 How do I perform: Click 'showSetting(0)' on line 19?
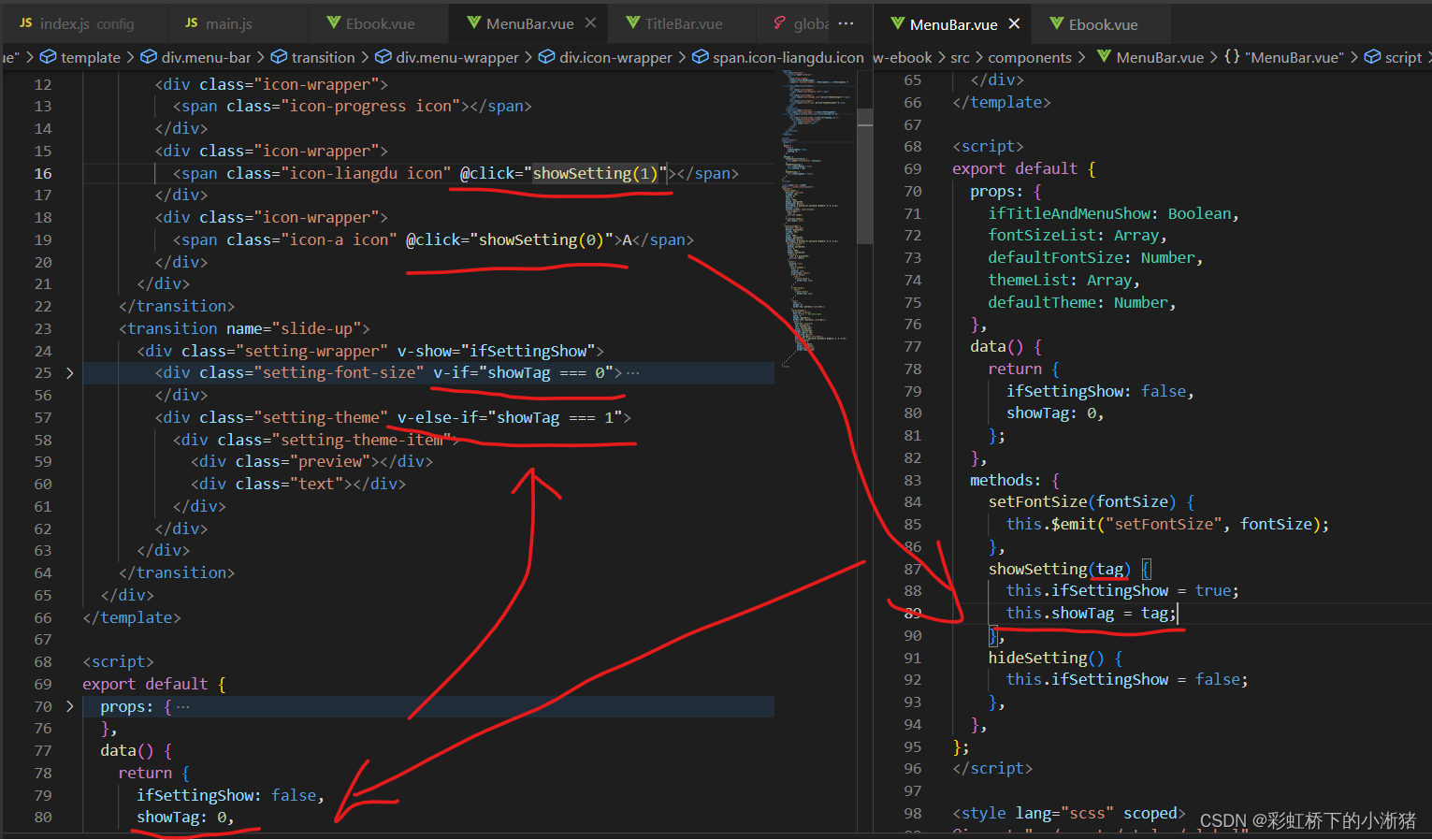(542, 239)
